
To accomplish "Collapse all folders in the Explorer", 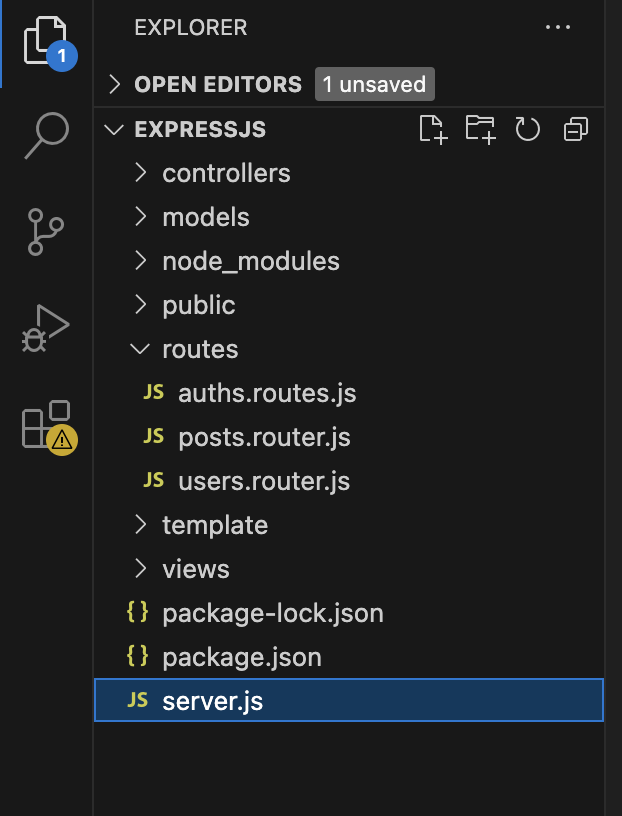I will pyautogui.click(x=575, y=129).
